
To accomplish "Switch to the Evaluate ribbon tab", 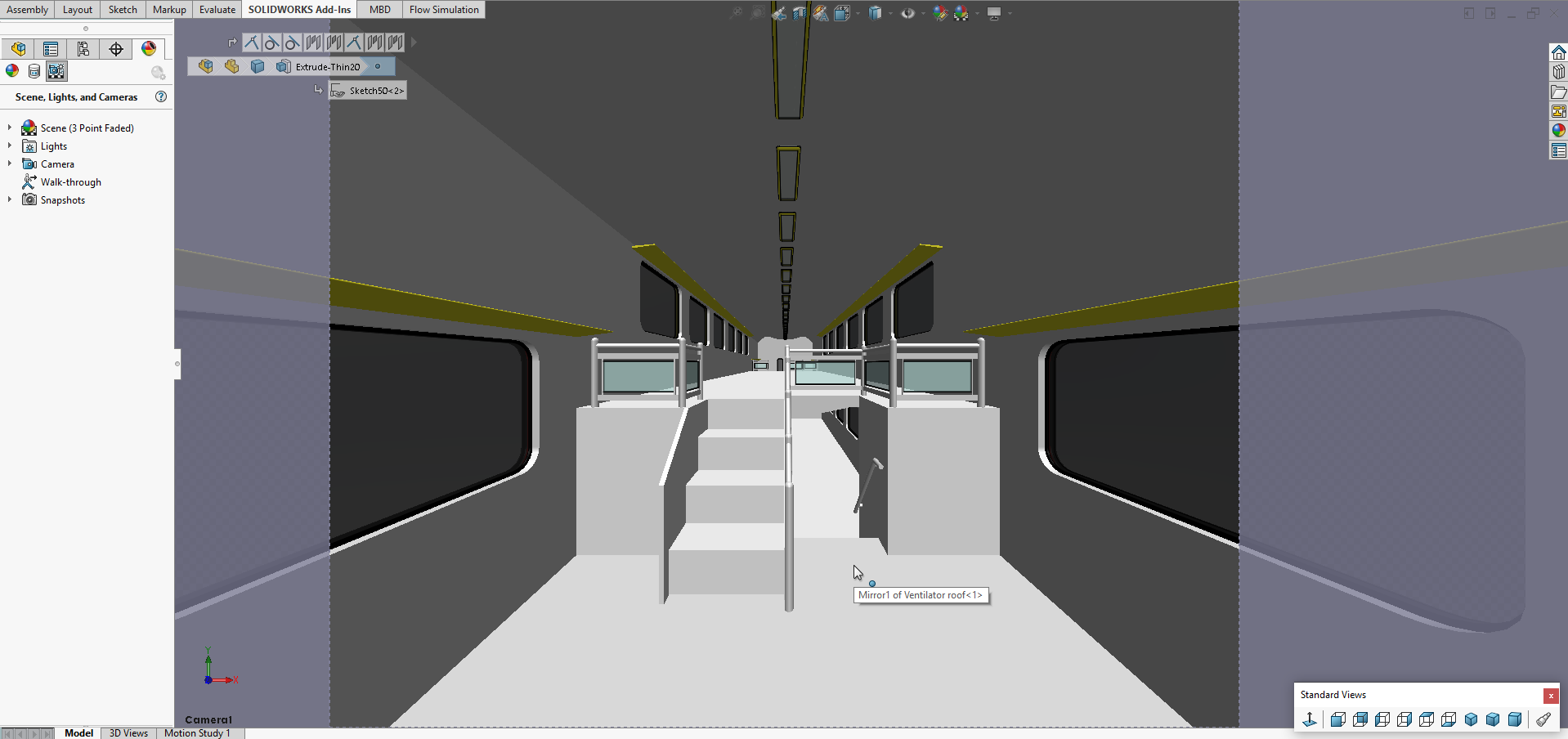I will click(x=217, y=10).
